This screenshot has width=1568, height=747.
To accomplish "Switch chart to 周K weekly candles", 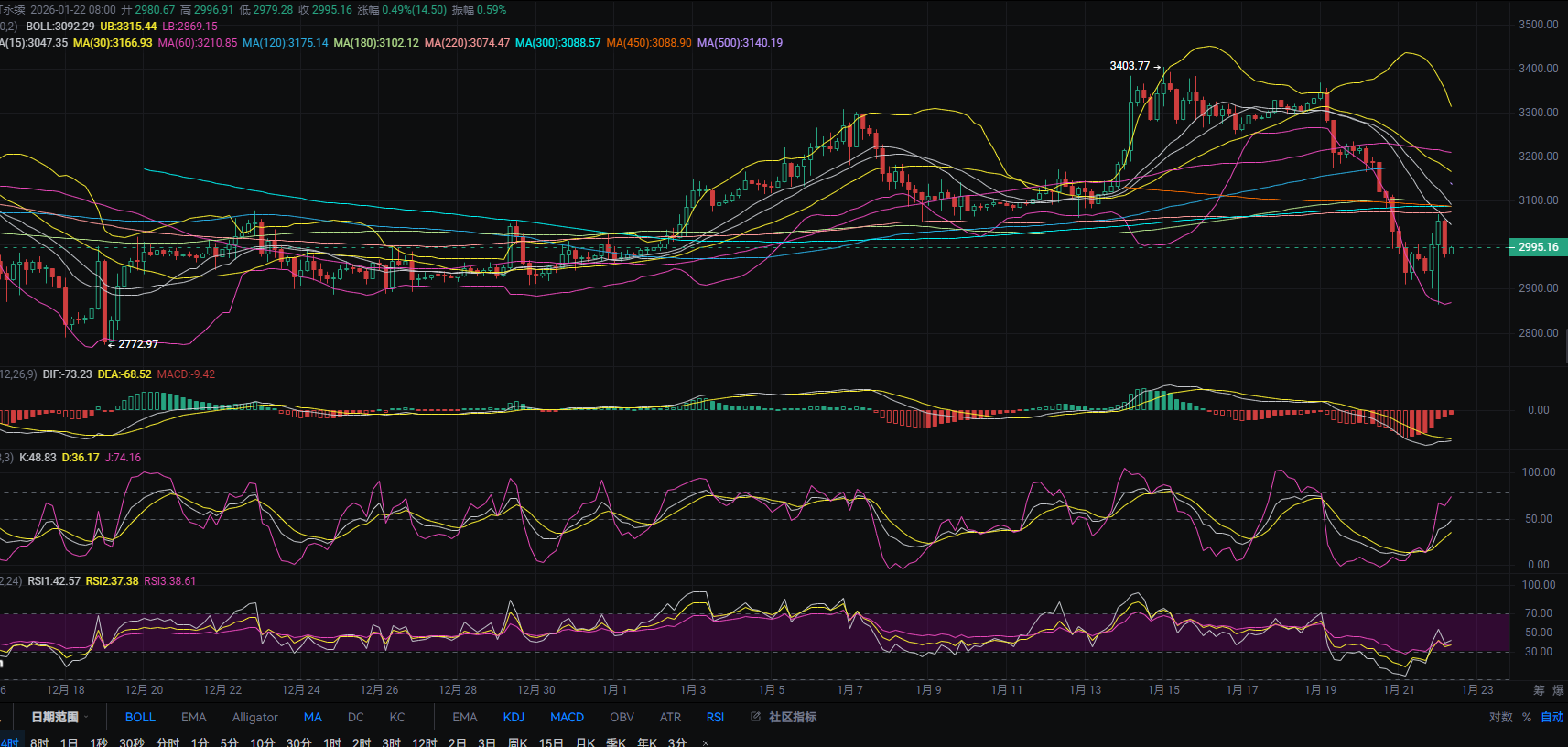I will [517, 742].
